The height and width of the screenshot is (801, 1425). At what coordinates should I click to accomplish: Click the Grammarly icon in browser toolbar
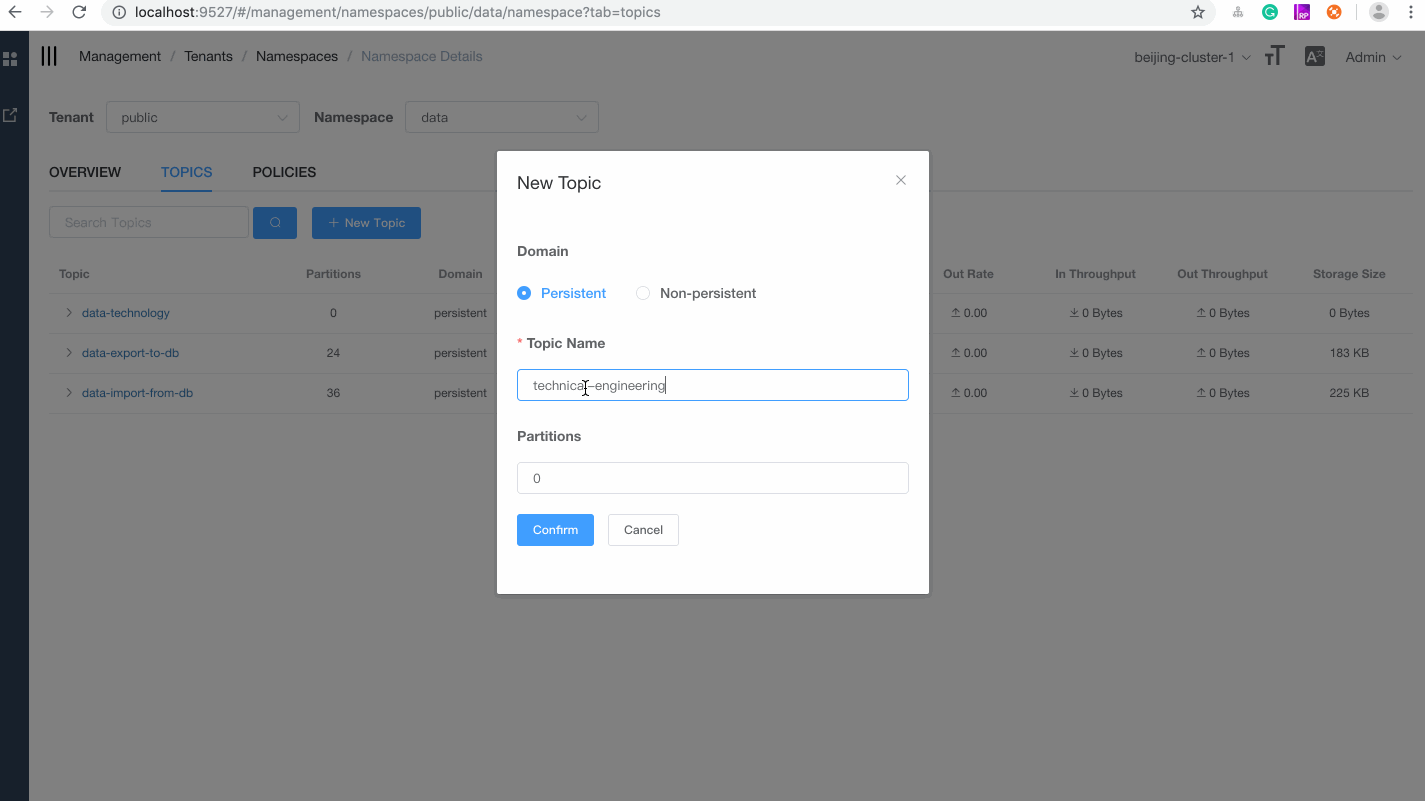1270,12
